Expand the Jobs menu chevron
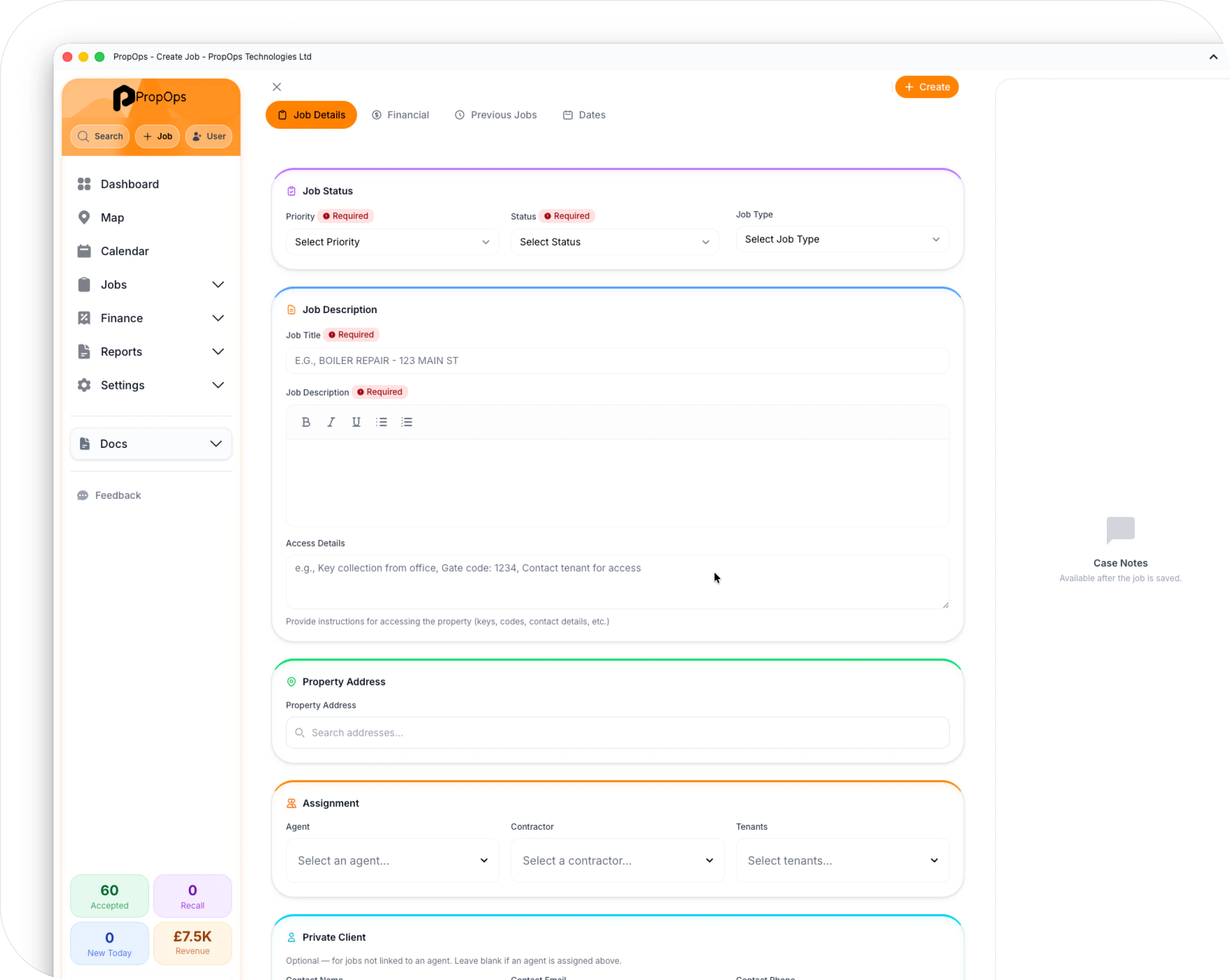 point(218,285)
